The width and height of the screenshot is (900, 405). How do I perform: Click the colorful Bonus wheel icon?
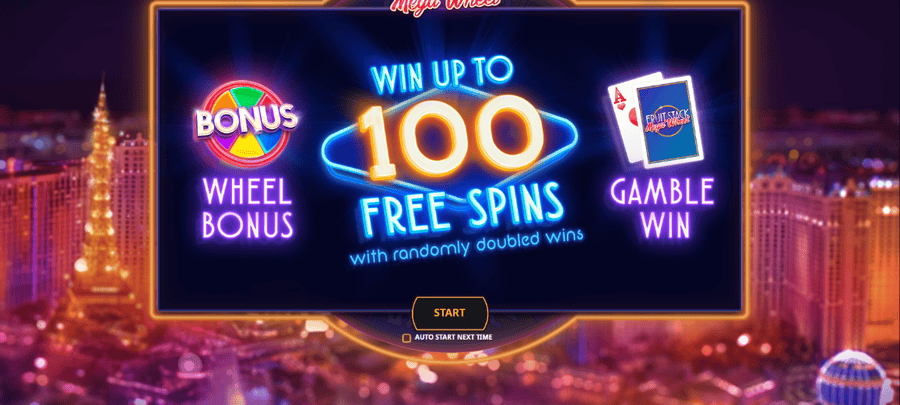[x=247, y=124]
